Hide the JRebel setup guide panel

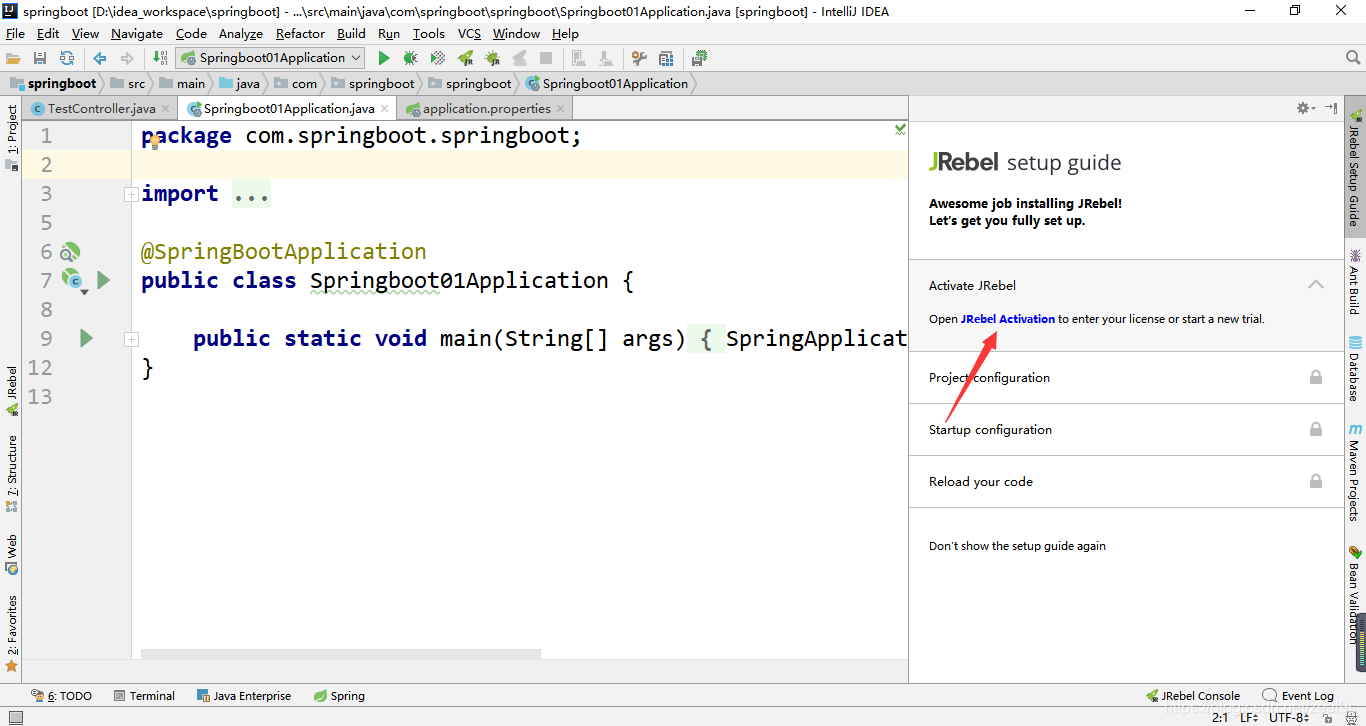1331,108
